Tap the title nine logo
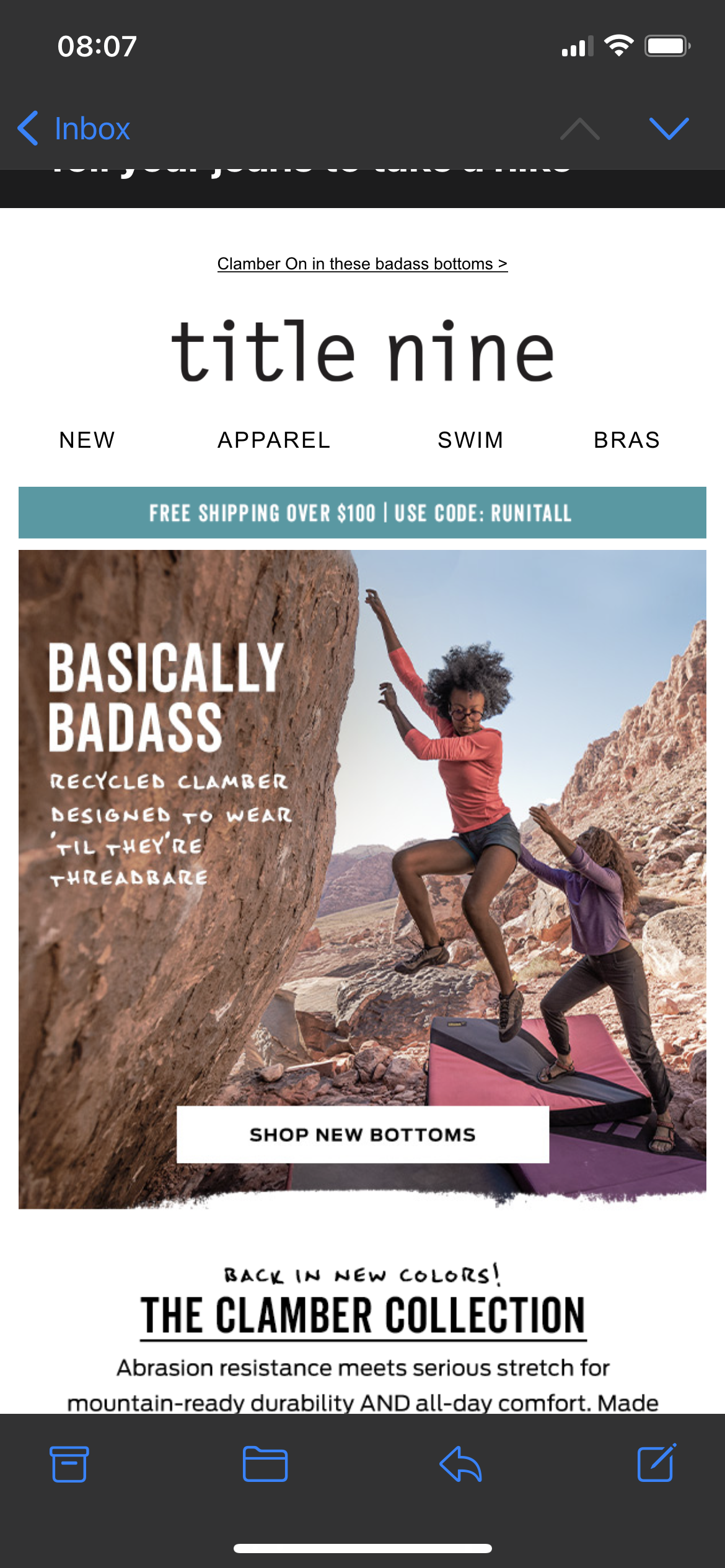 362,351
